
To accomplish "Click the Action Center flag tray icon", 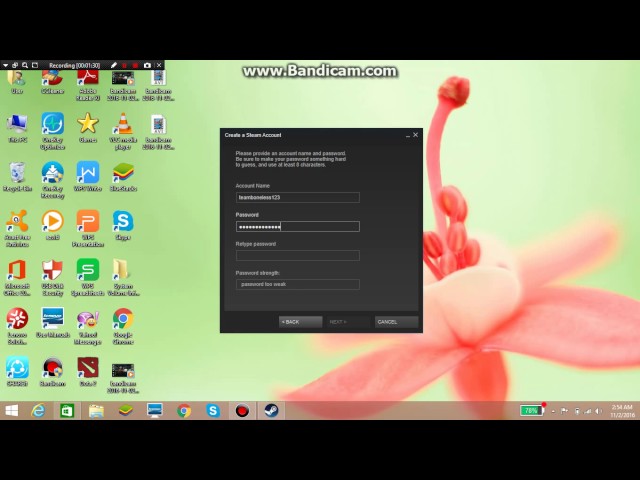I will [564, 411].
